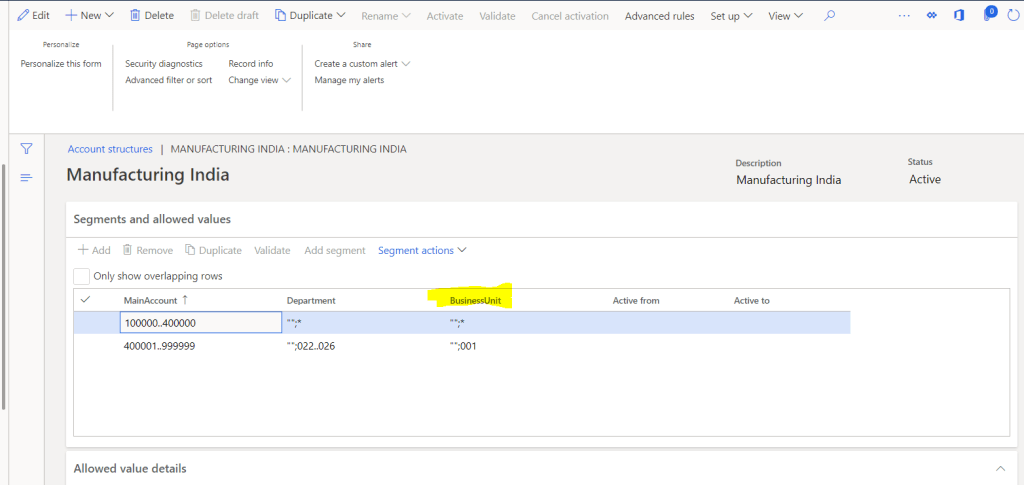
Task: Open the View menu
Action: (785, 16)
